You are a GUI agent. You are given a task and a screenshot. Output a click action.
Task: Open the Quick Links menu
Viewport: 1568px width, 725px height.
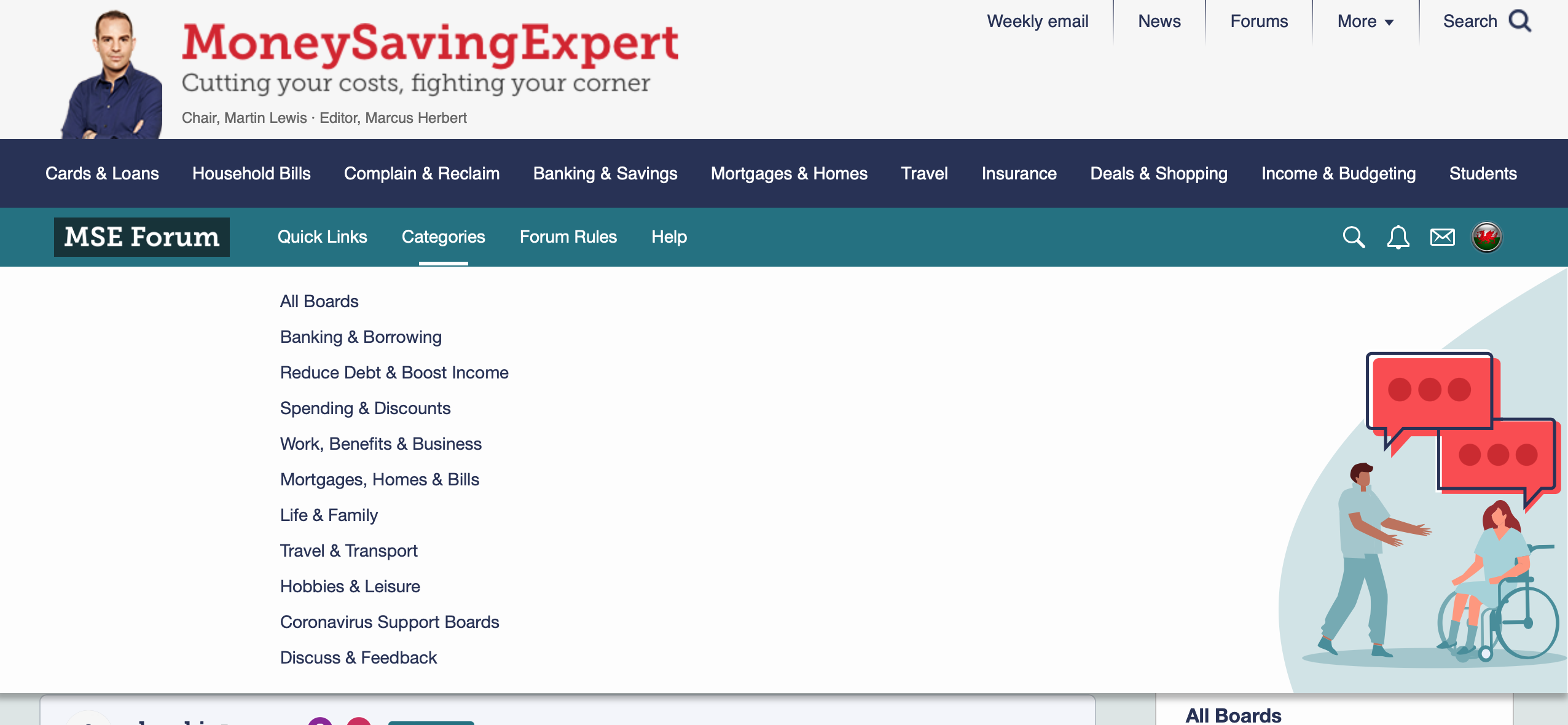pos(322,237)
